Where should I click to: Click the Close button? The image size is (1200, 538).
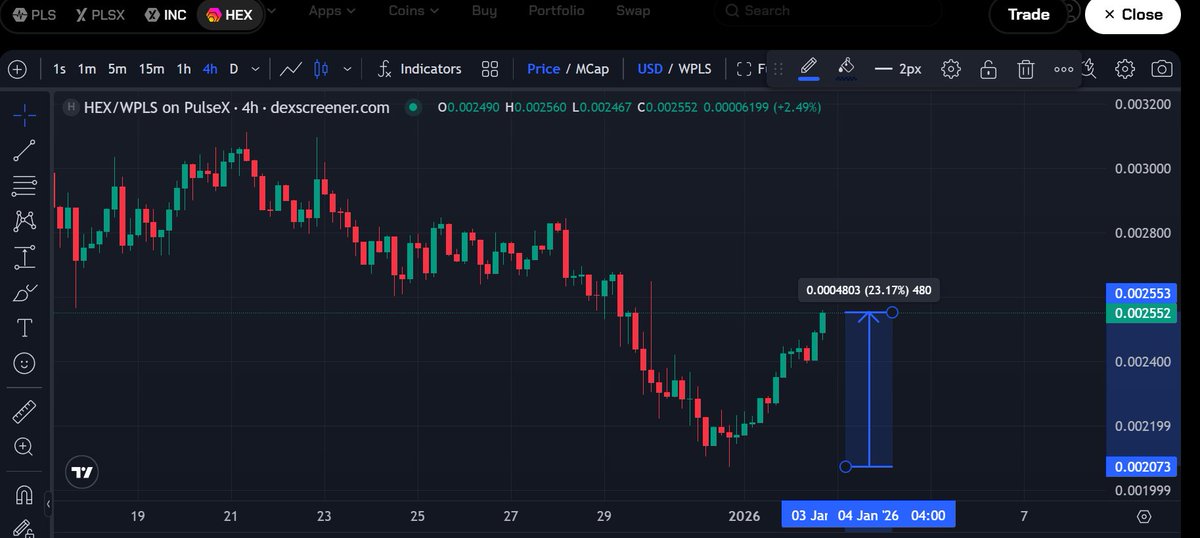(x=1132, y=15)
